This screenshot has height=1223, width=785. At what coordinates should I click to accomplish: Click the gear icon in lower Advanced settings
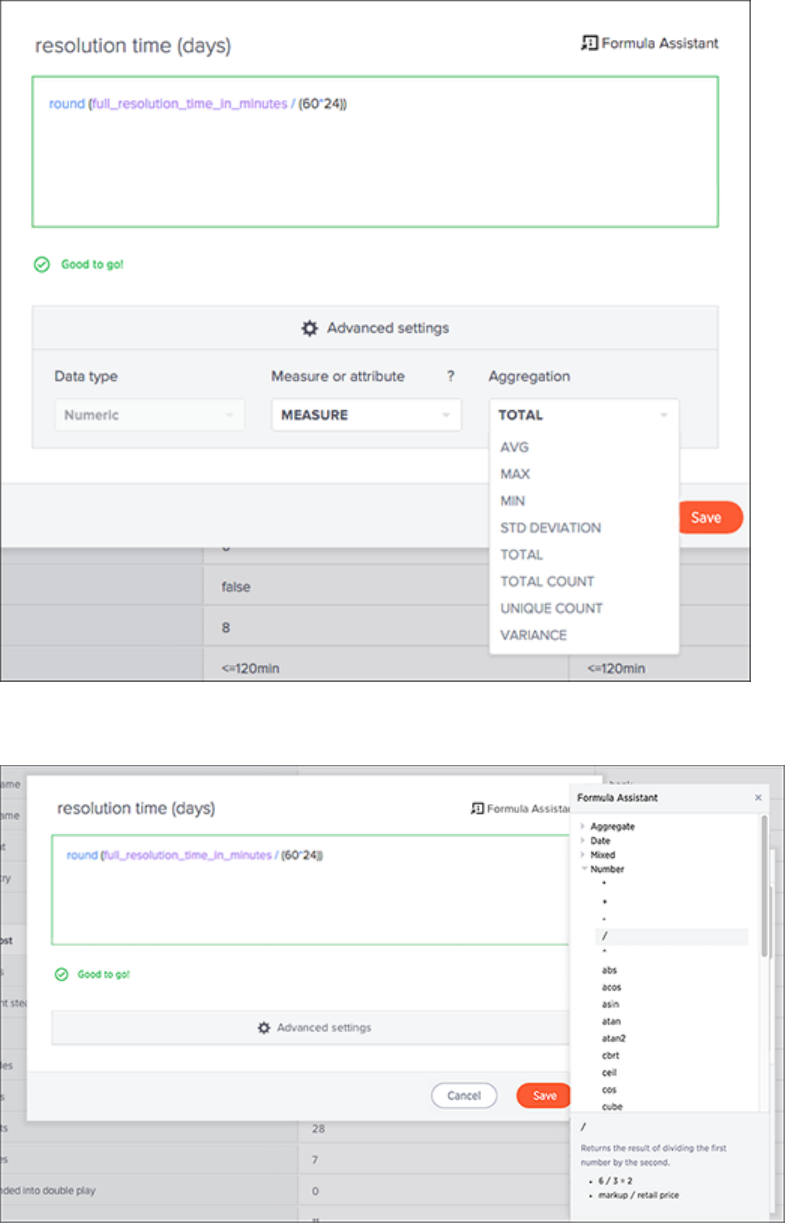(264, 1027)
